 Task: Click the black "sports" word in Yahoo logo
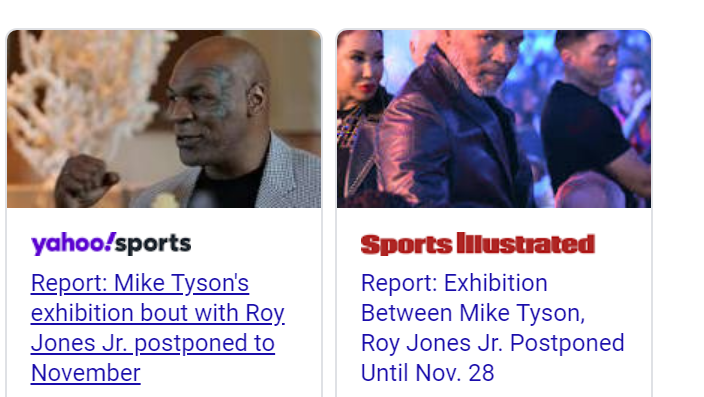tap(153, 245)
